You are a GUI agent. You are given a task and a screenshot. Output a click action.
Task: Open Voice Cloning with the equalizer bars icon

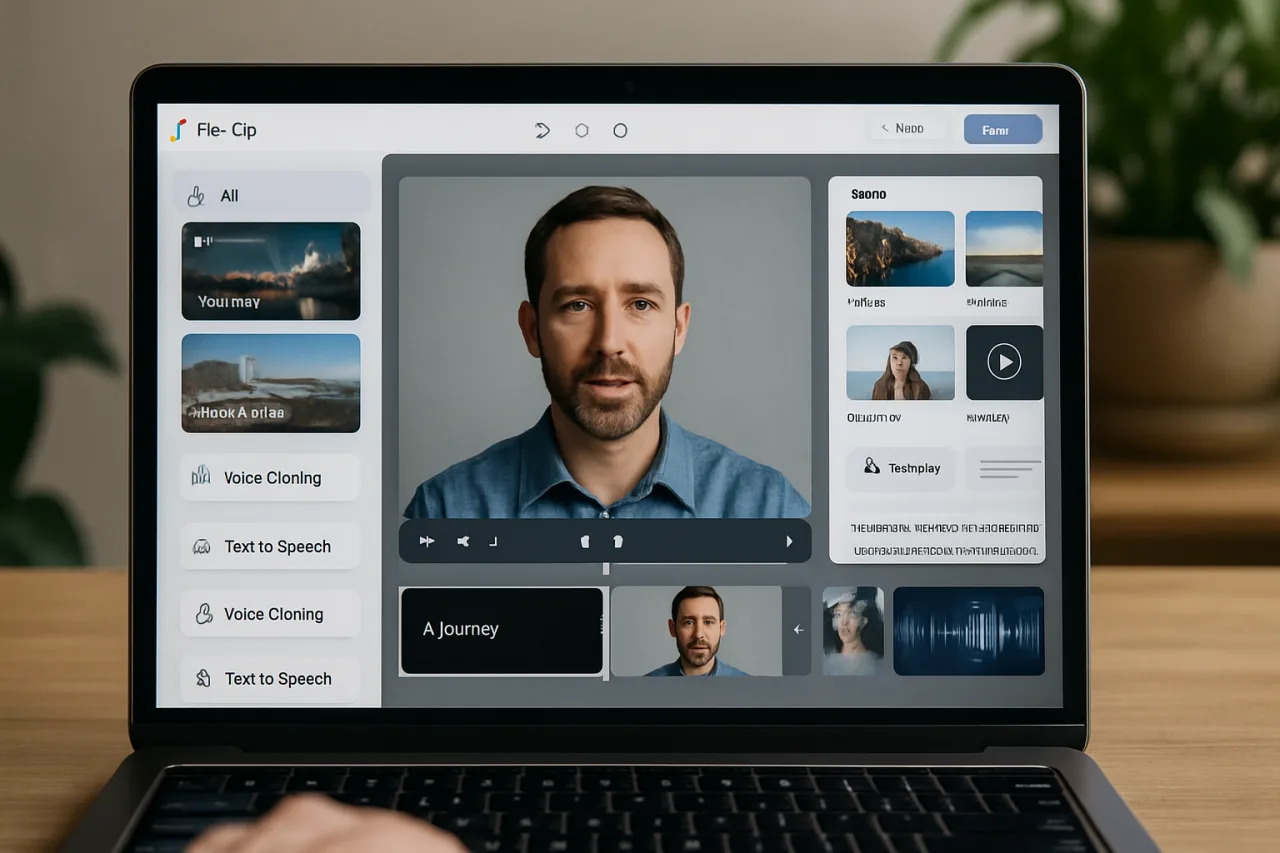[x=270, y=478]
